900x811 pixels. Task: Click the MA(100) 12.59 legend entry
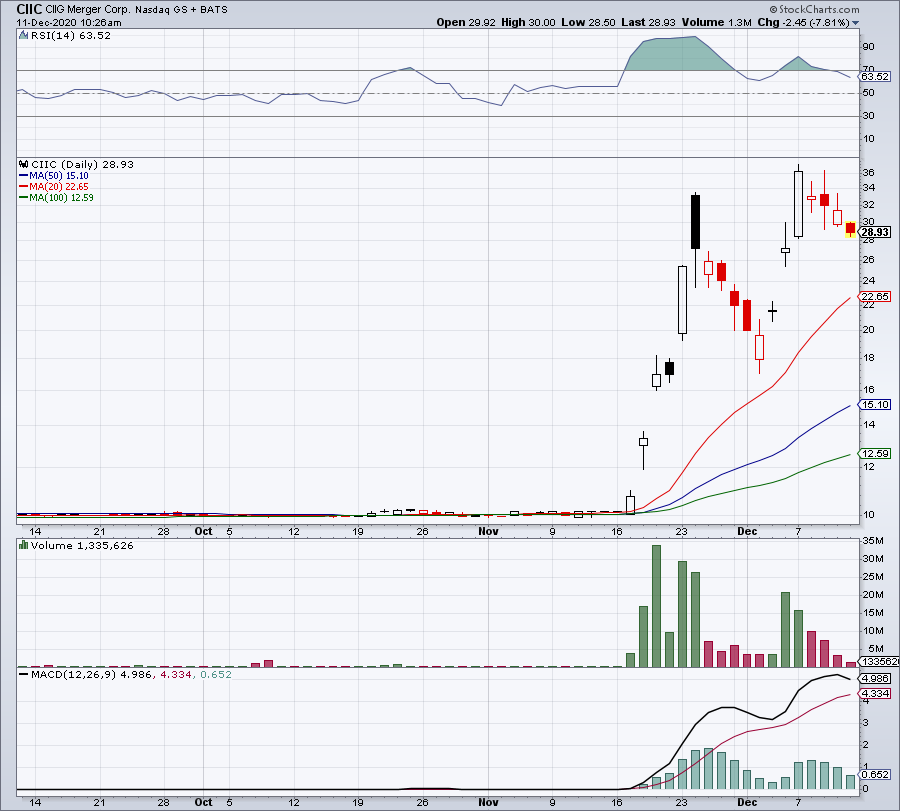(56, 198)
